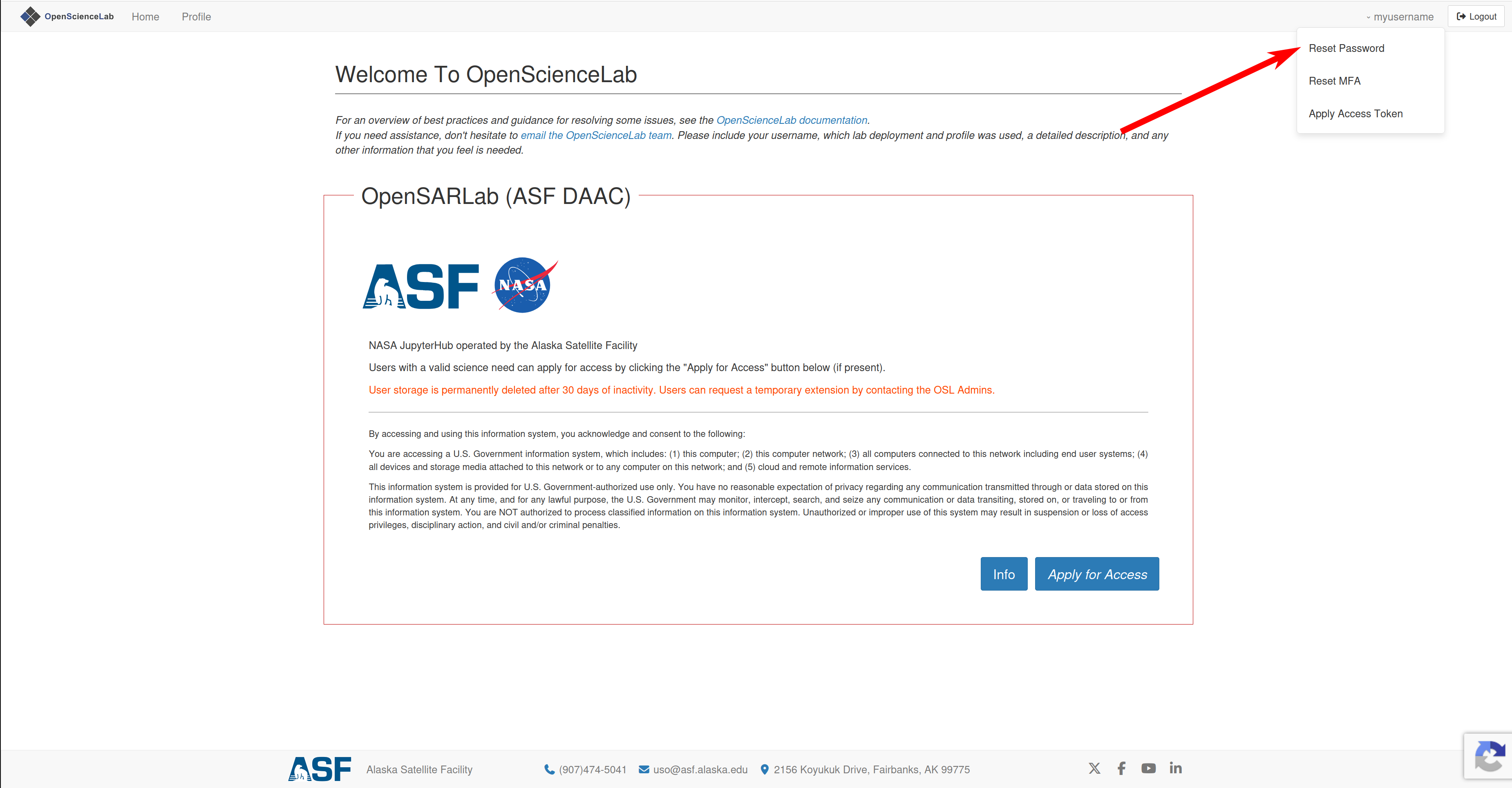Open the OpenSARLab Info button

[1004, 574]
